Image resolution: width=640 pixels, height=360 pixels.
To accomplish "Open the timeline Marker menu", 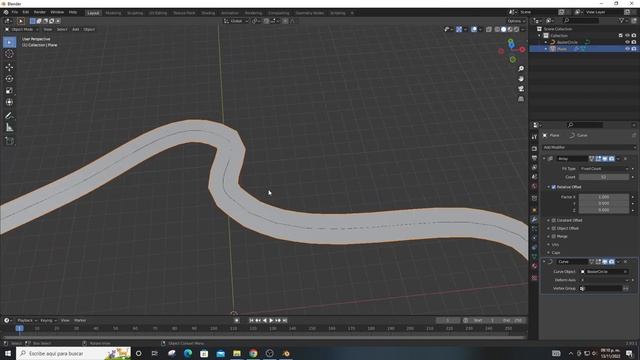I will (80, 320).
